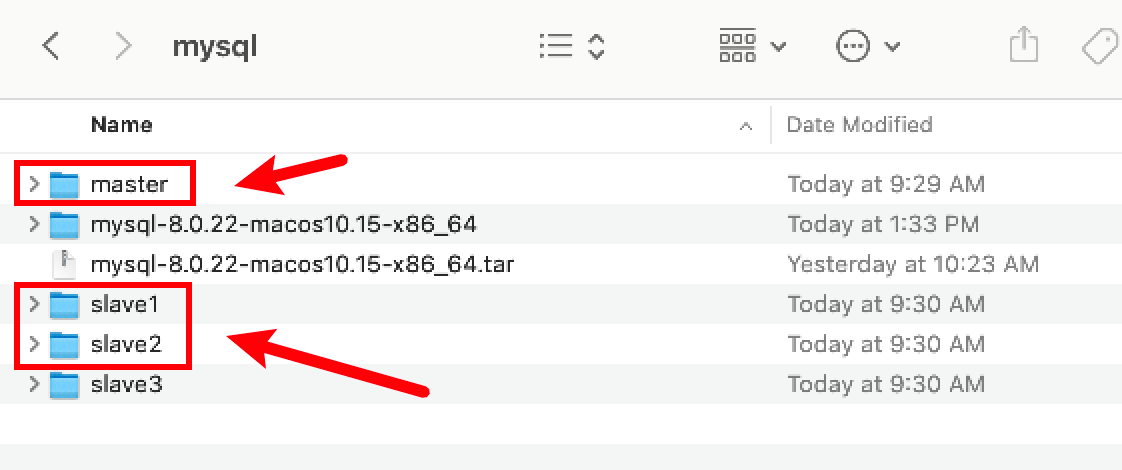The width and height of the screenshot is (1122, 470).
Task: Open the ellipsis action menu
Action: [867, 46]
